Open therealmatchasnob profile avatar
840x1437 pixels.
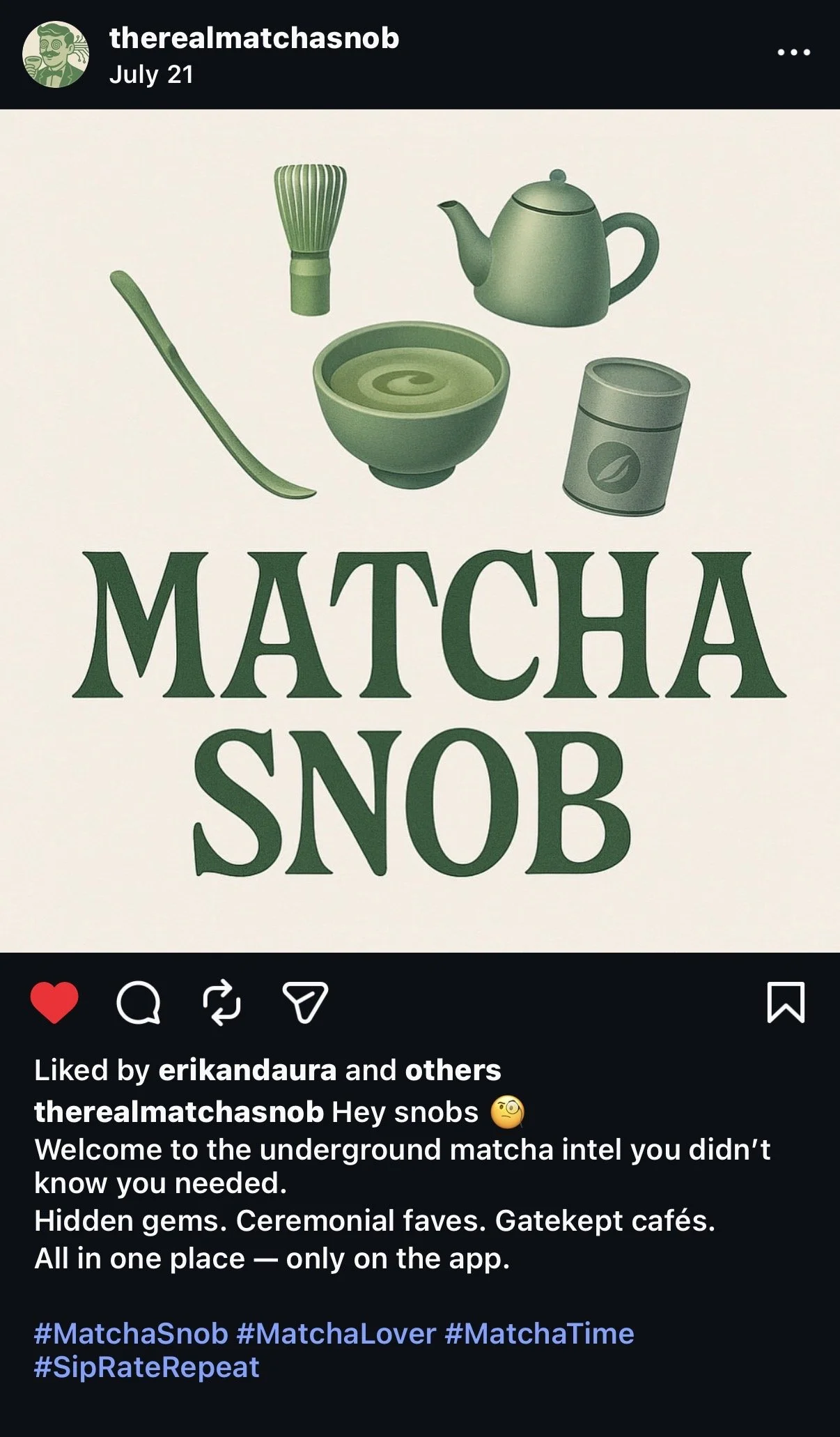click(x=56, y=54)
